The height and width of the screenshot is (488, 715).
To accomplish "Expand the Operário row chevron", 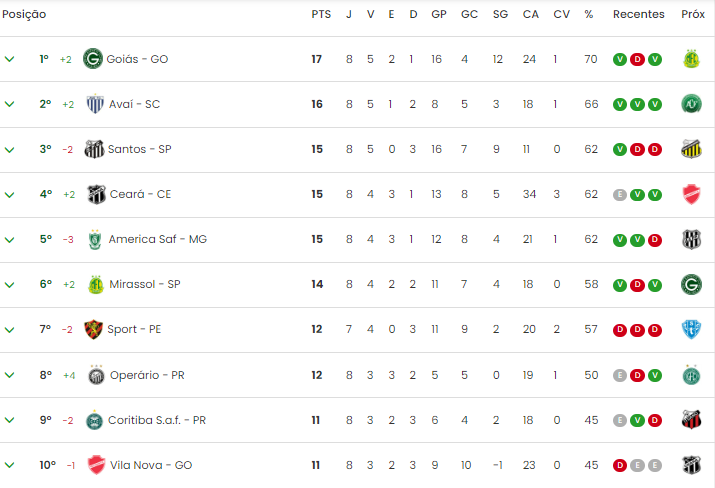I will coord(9,375).
